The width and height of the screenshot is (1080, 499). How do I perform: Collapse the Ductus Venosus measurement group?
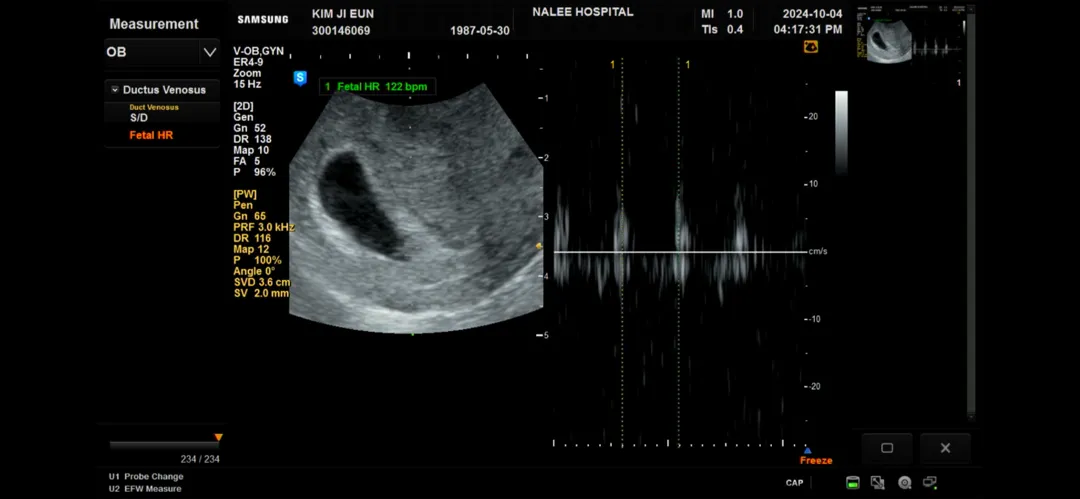115,90
